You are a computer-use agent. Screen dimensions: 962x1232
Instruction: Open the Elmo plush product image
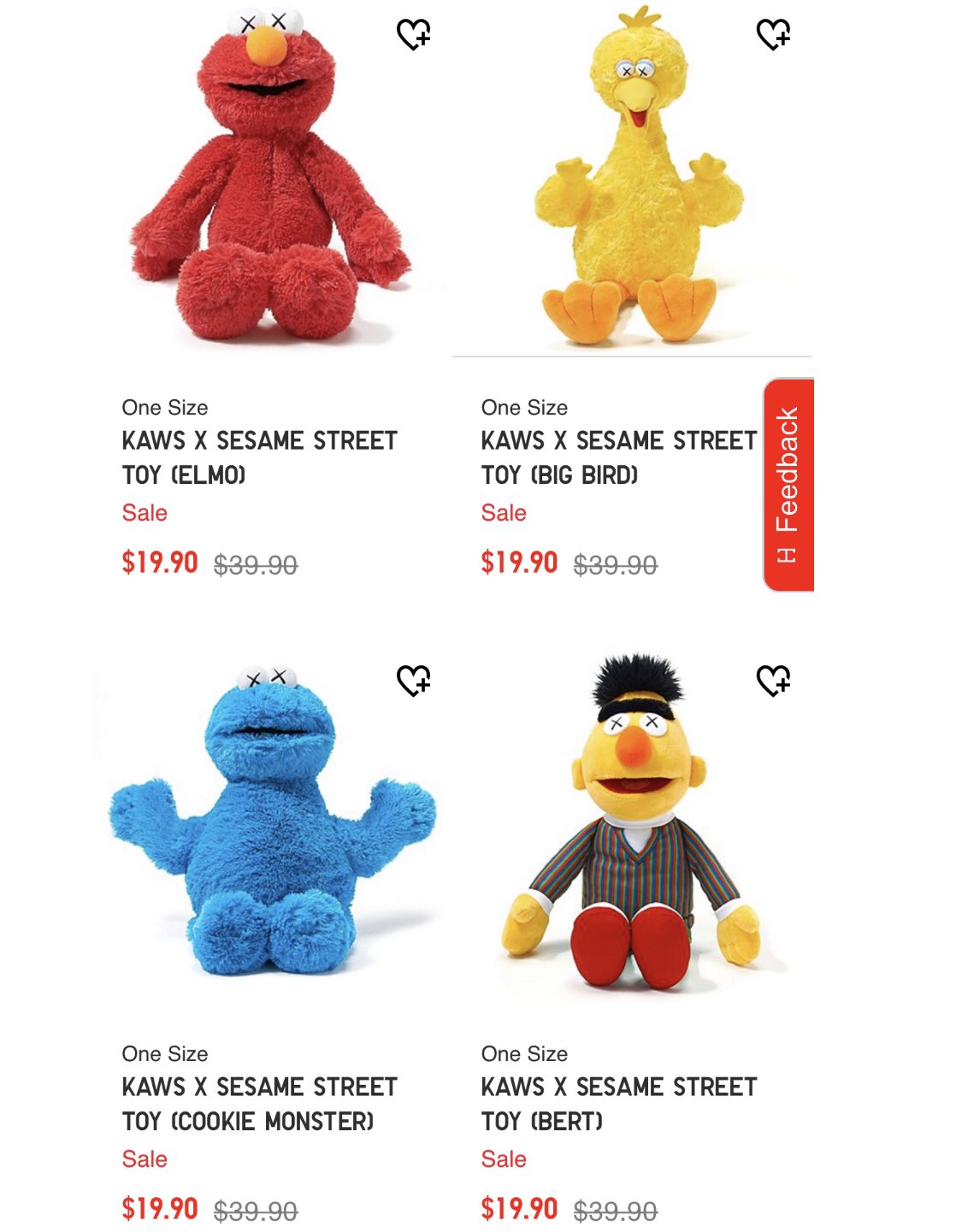pyautogui.click(x=270, y=175)
